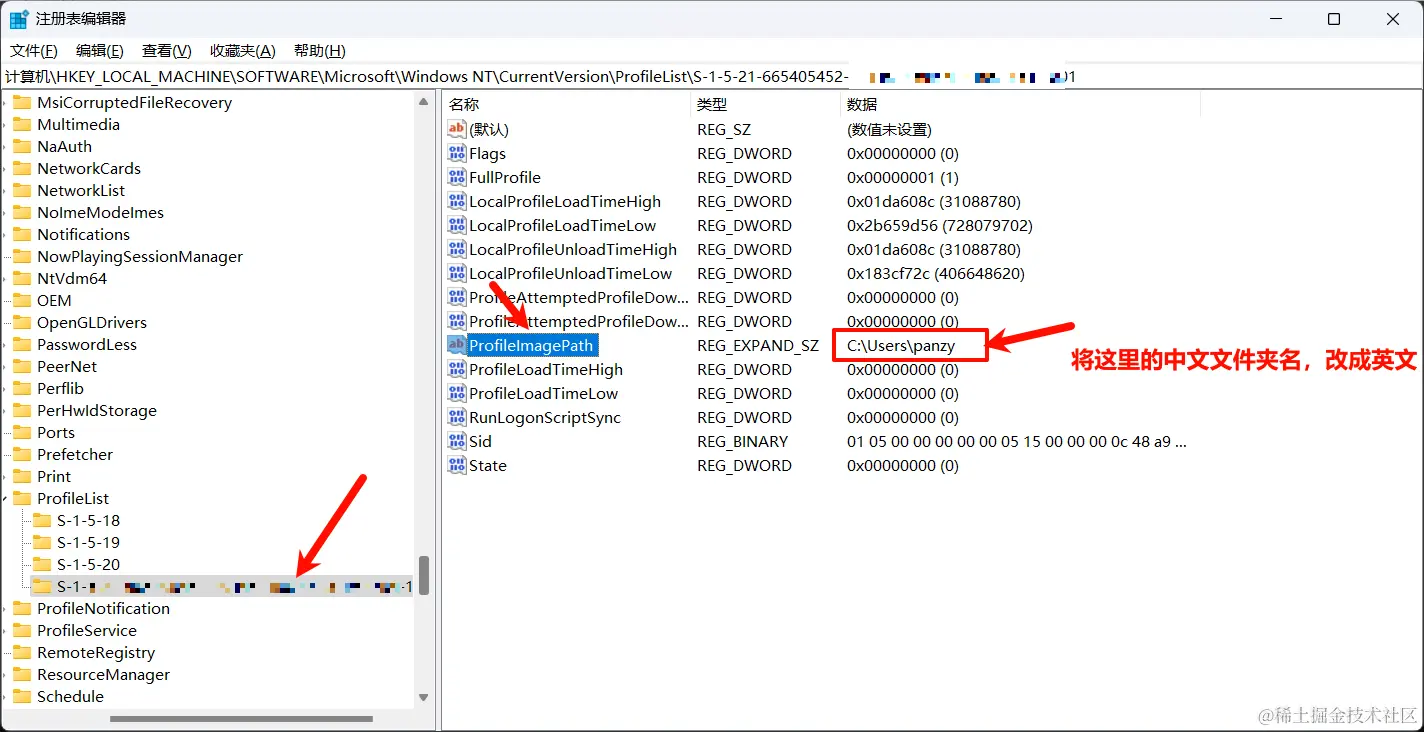Select the PasswordLess key
The image size is (1424, 732).
(x=87, y=344)
